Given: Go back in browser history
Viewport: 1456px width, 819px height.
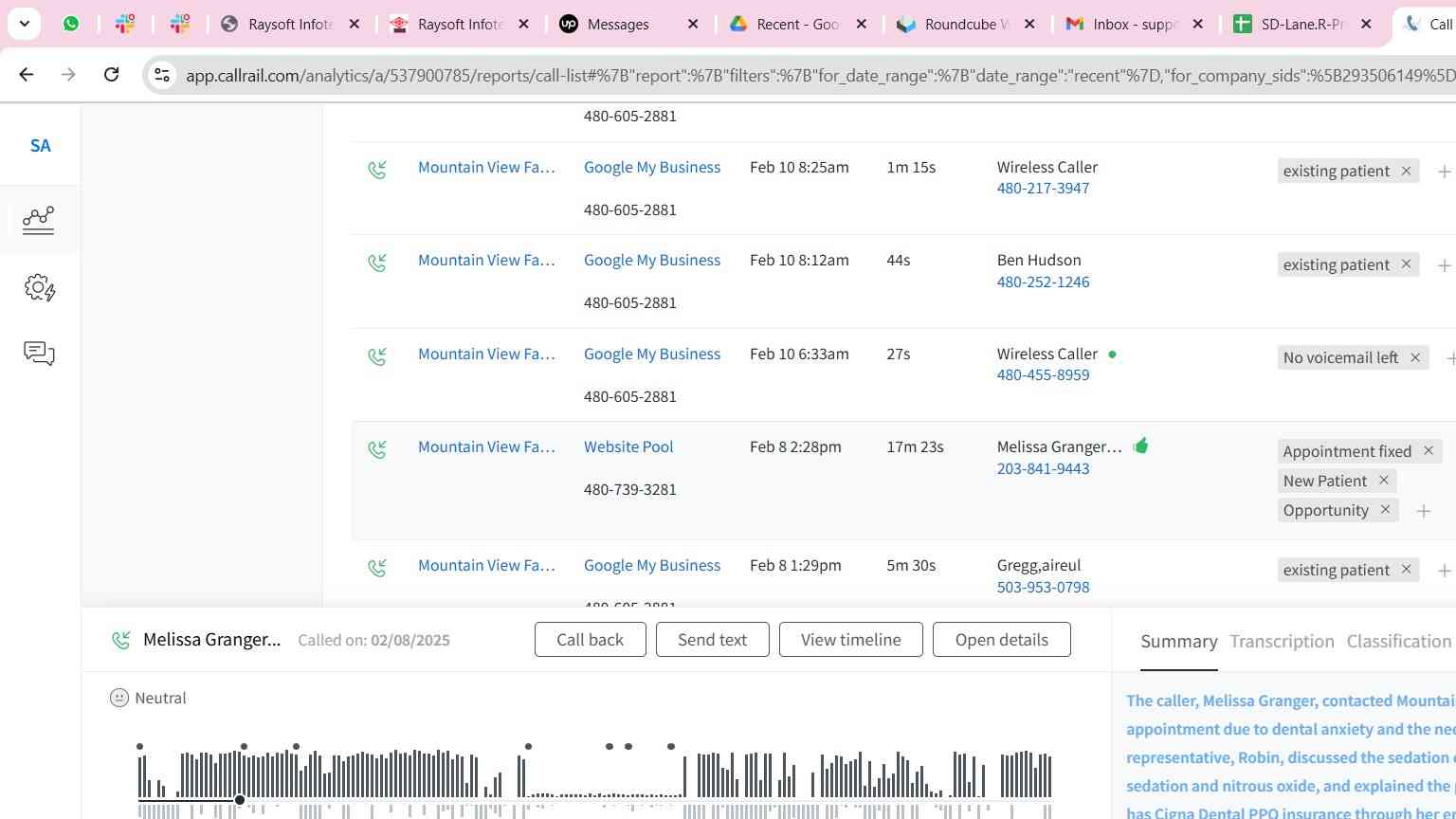Looking at the screenshot, I should 27,74.
